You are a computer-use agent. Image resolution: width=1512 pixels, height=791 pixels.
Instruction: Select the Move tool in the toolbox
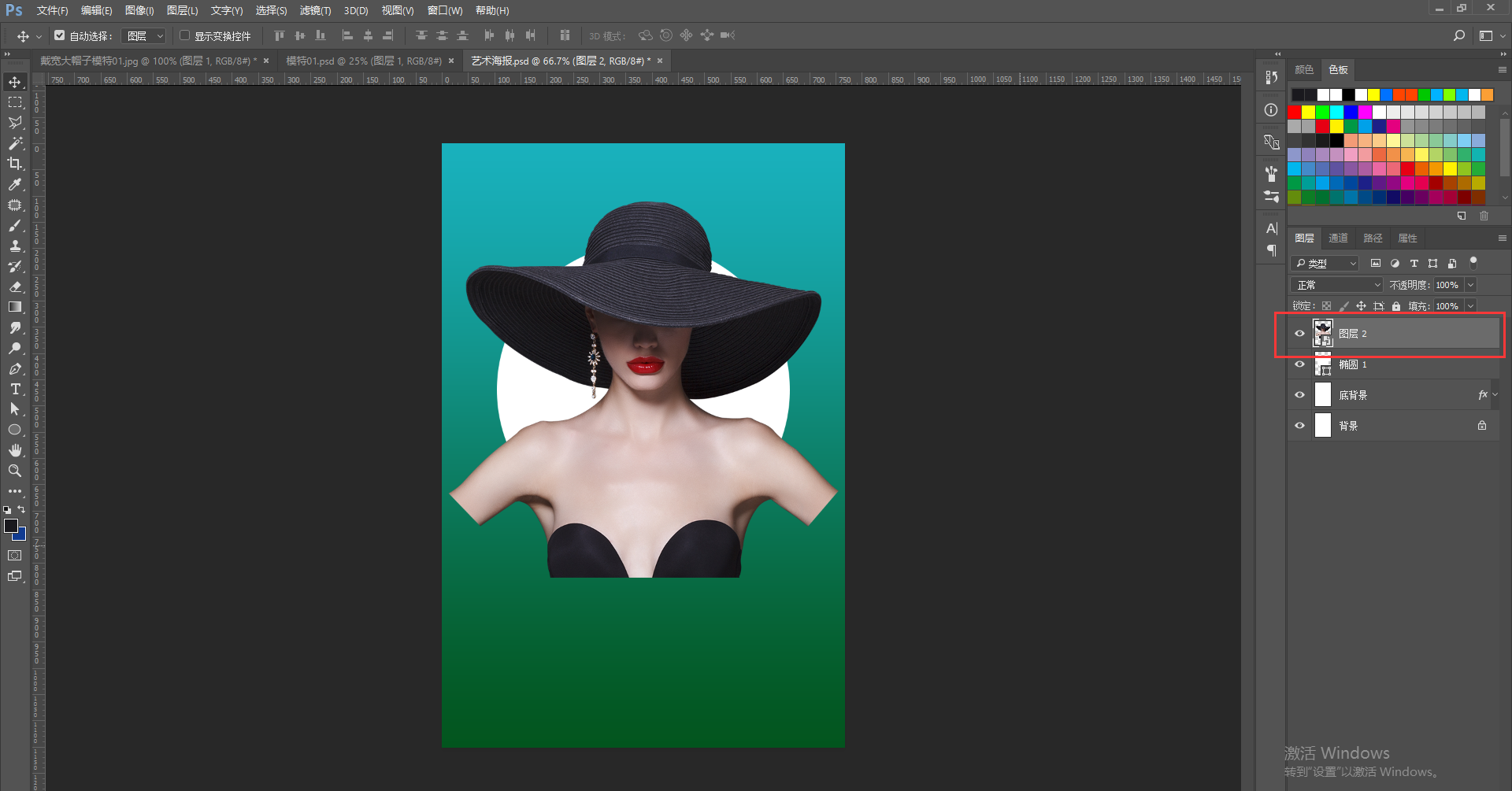click(x=15, y=82)
